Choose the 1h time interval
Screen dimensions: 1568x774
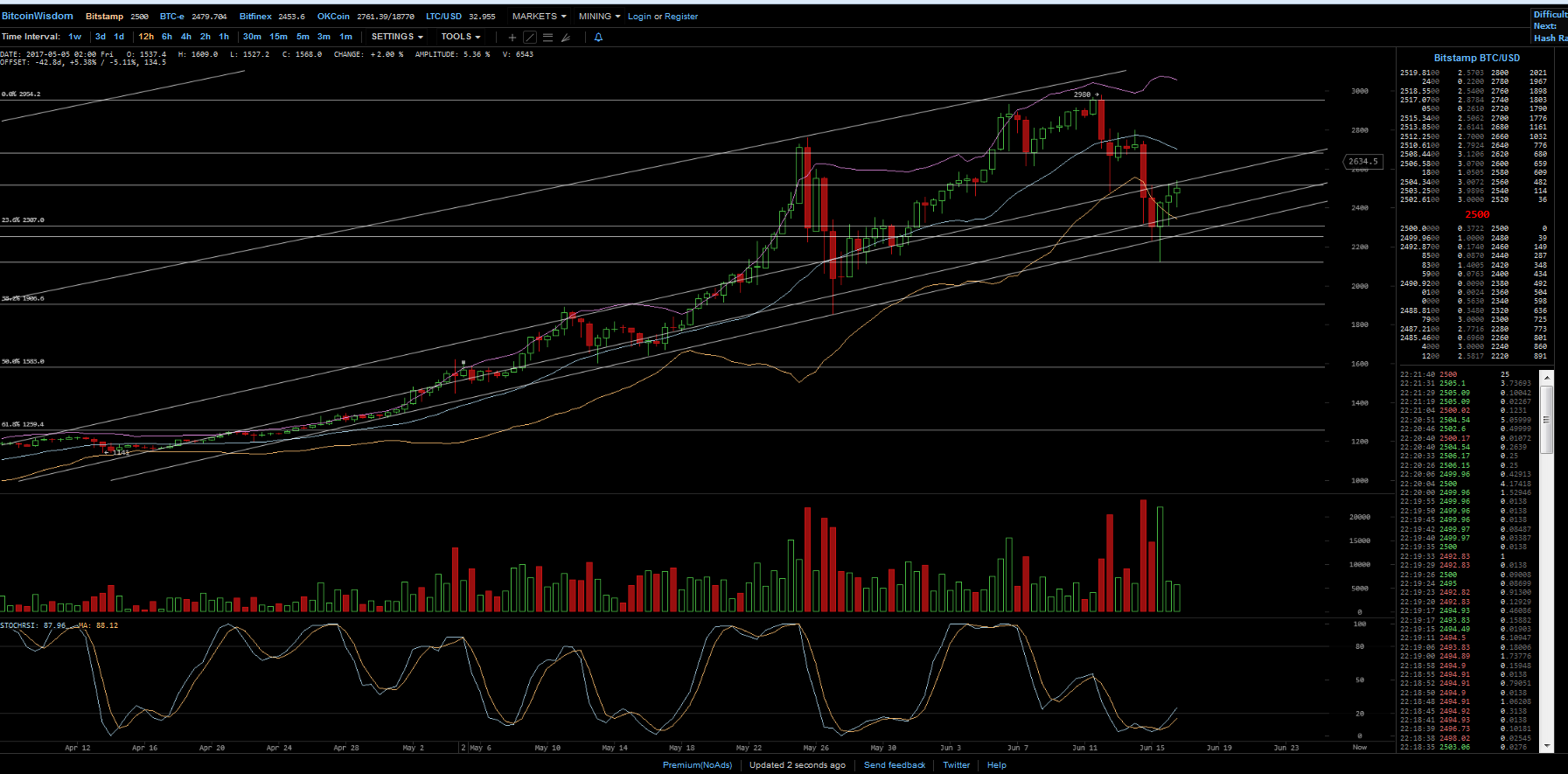224,37
